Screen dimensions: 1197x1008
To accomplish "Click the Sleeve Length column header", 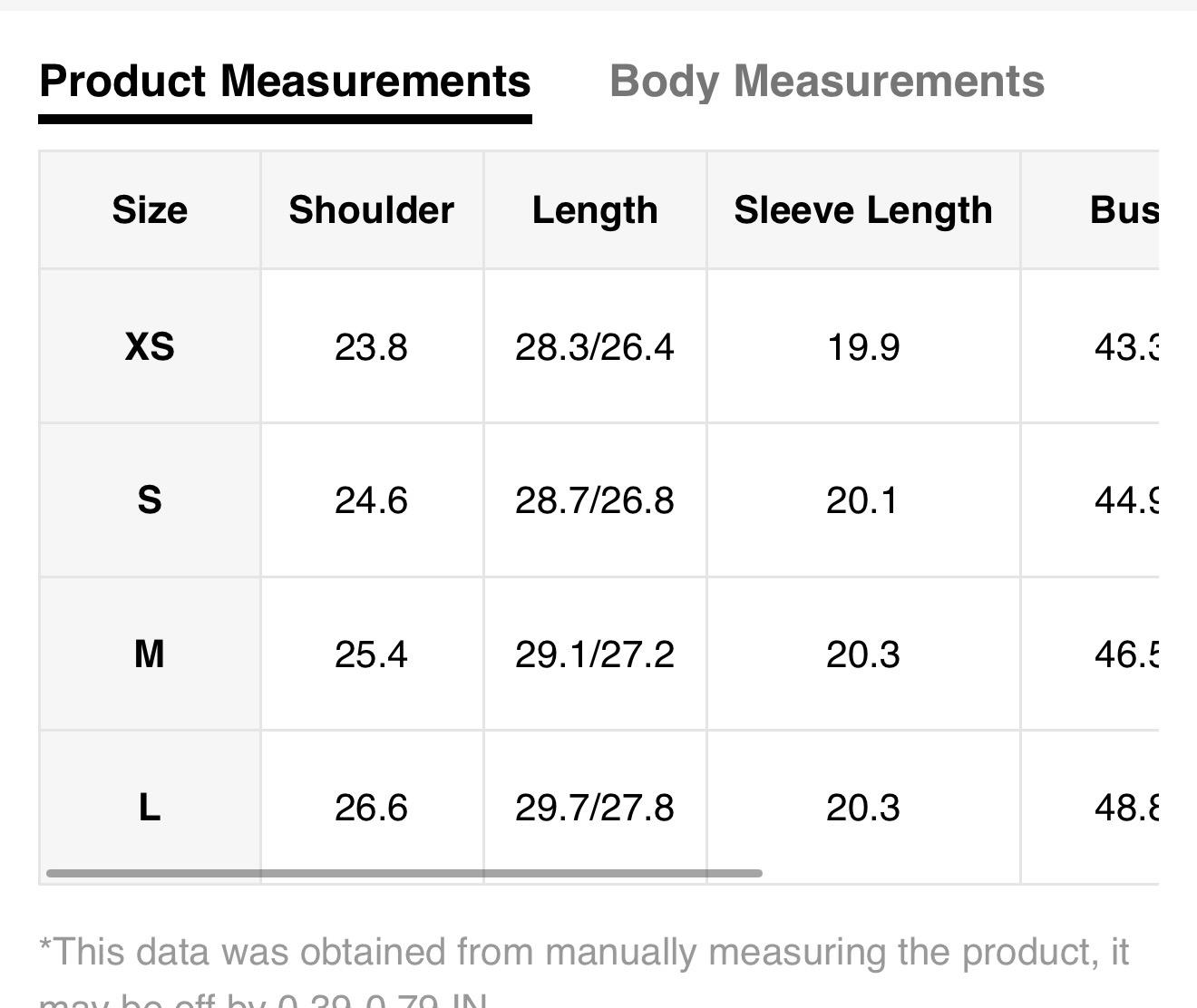I will pos(862,210).
